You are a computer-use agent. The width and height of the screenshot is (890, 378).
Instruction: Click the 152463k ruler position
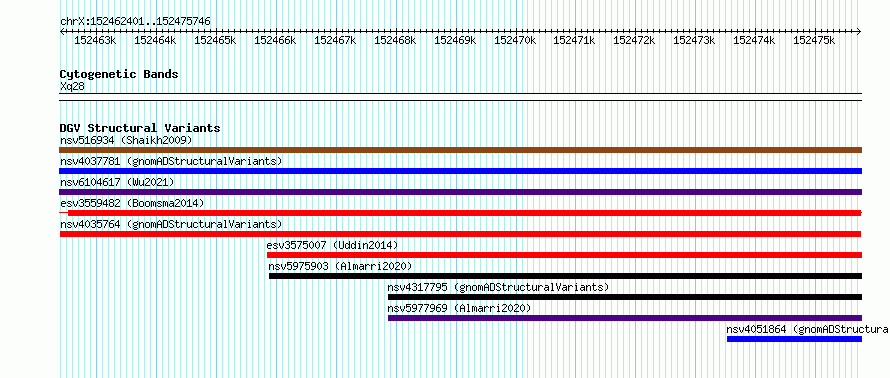coord(95,40)
